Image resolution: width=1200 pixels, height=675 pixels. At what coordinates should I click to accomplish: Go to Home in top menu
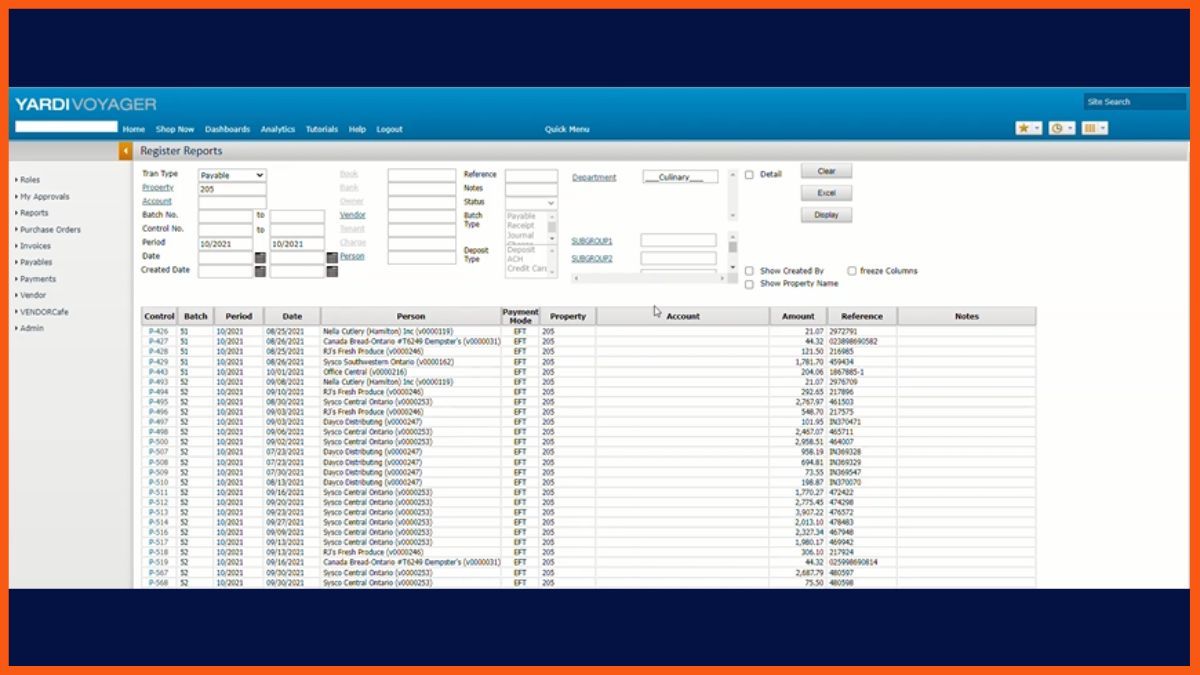[x=133, y=129]
